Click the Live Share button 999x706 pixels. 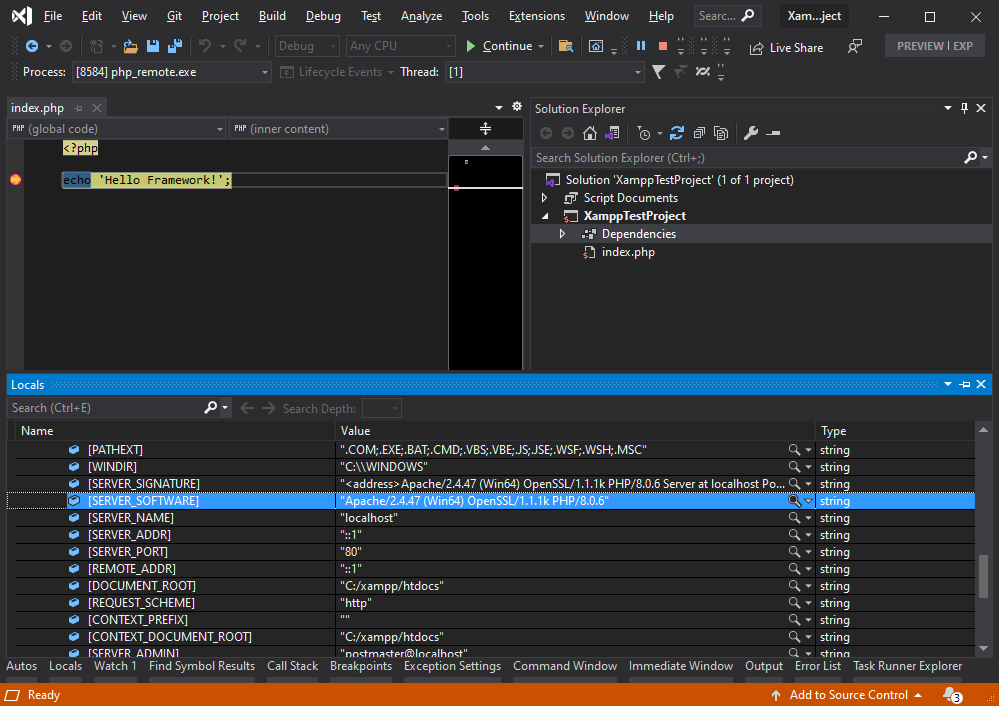coord(786,48)
